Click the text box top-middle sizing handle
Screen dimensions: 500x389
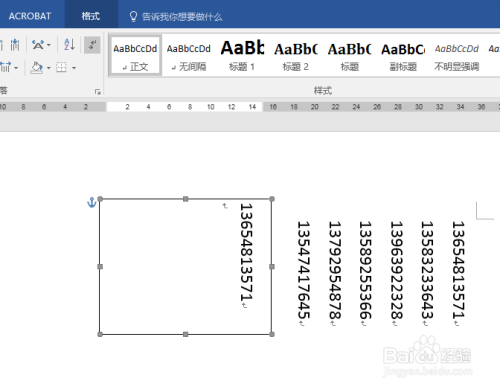click(186, 199)
